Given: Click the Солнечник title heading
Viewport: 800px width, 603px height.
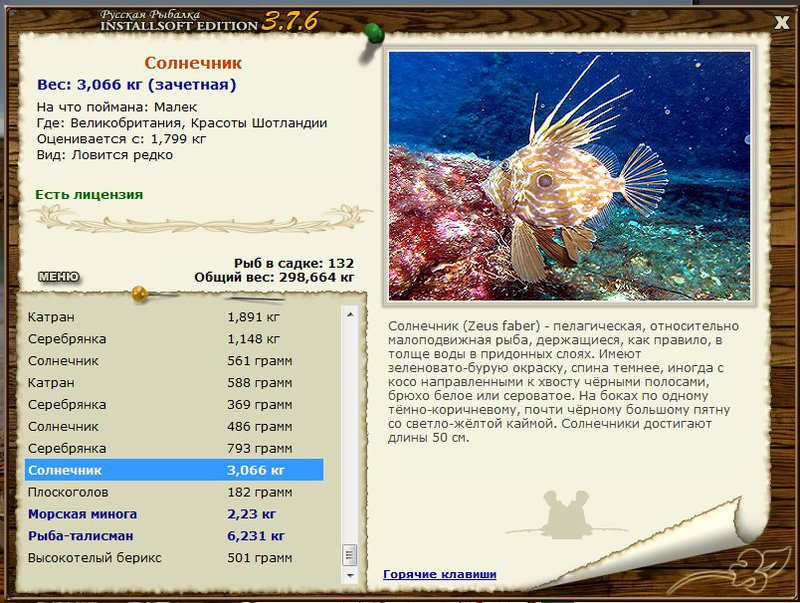Looking at the screenshot, I should tap(193, 63).
